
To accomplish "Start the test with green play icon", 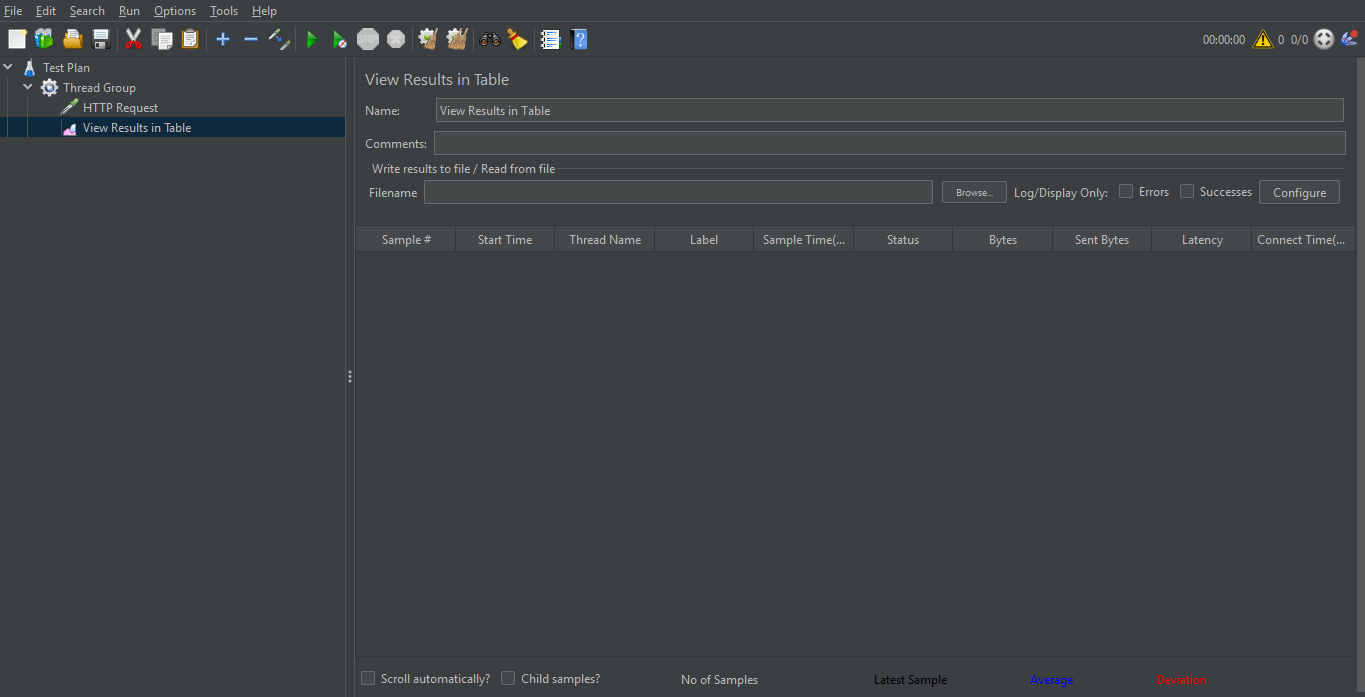I will pyautogui.click(x=312, y=39).
